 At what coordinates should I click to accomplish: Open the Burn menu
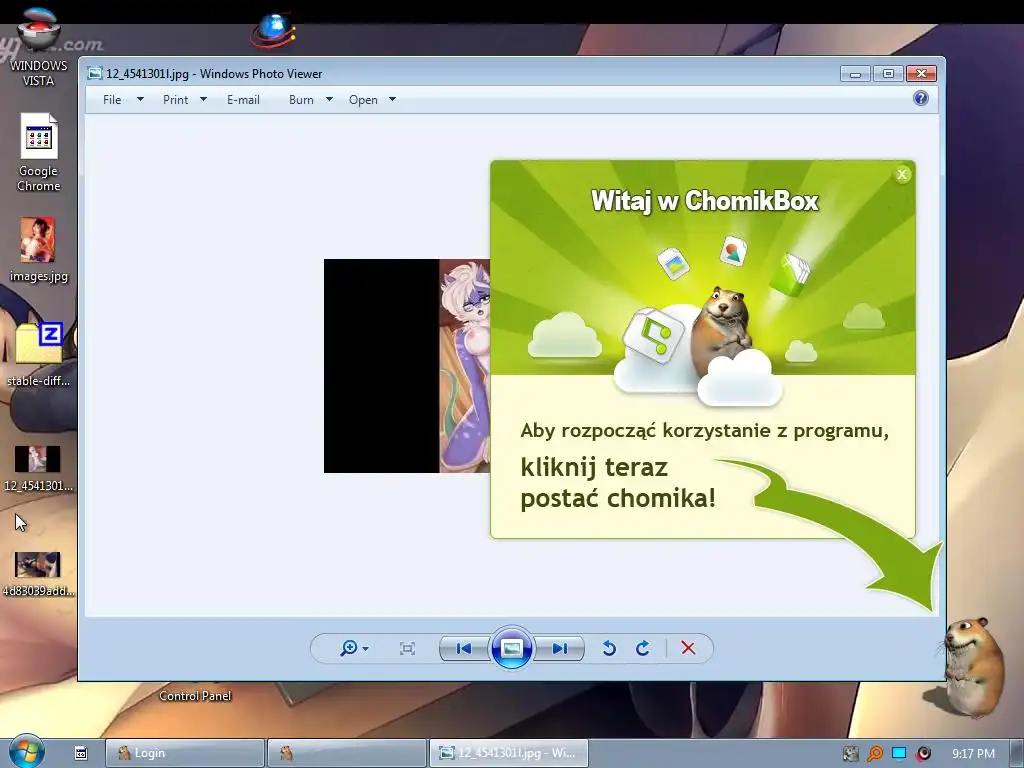[301, 100]
